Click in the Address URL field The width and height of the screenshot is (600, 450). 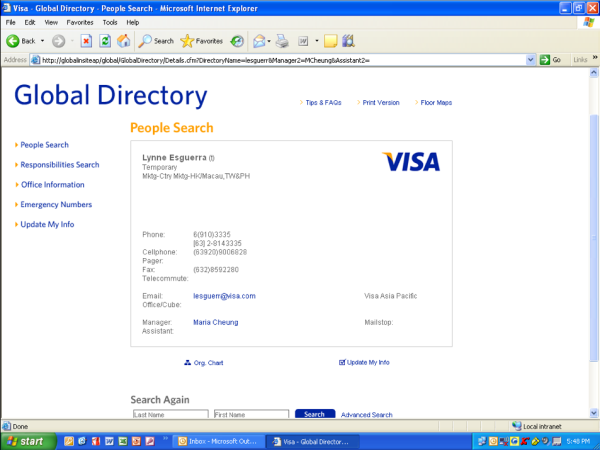(283, 60)
